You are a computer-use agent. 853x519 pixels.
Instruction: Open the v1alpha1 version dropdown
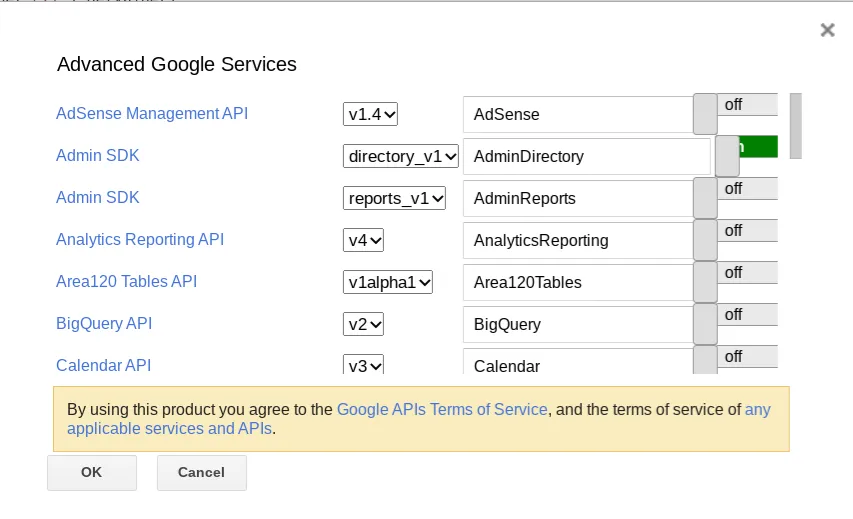click(388, 282)
